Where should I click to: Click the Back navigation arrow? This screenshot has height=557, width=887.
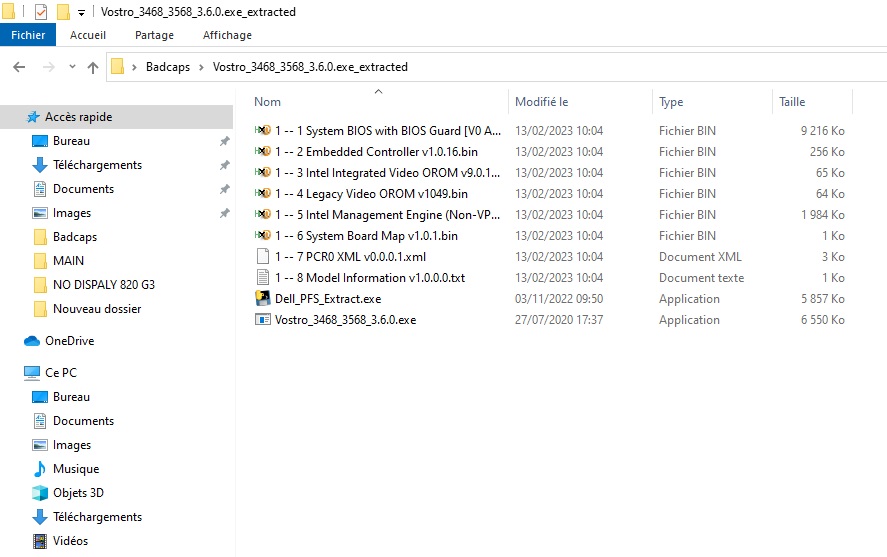(19, 67)
